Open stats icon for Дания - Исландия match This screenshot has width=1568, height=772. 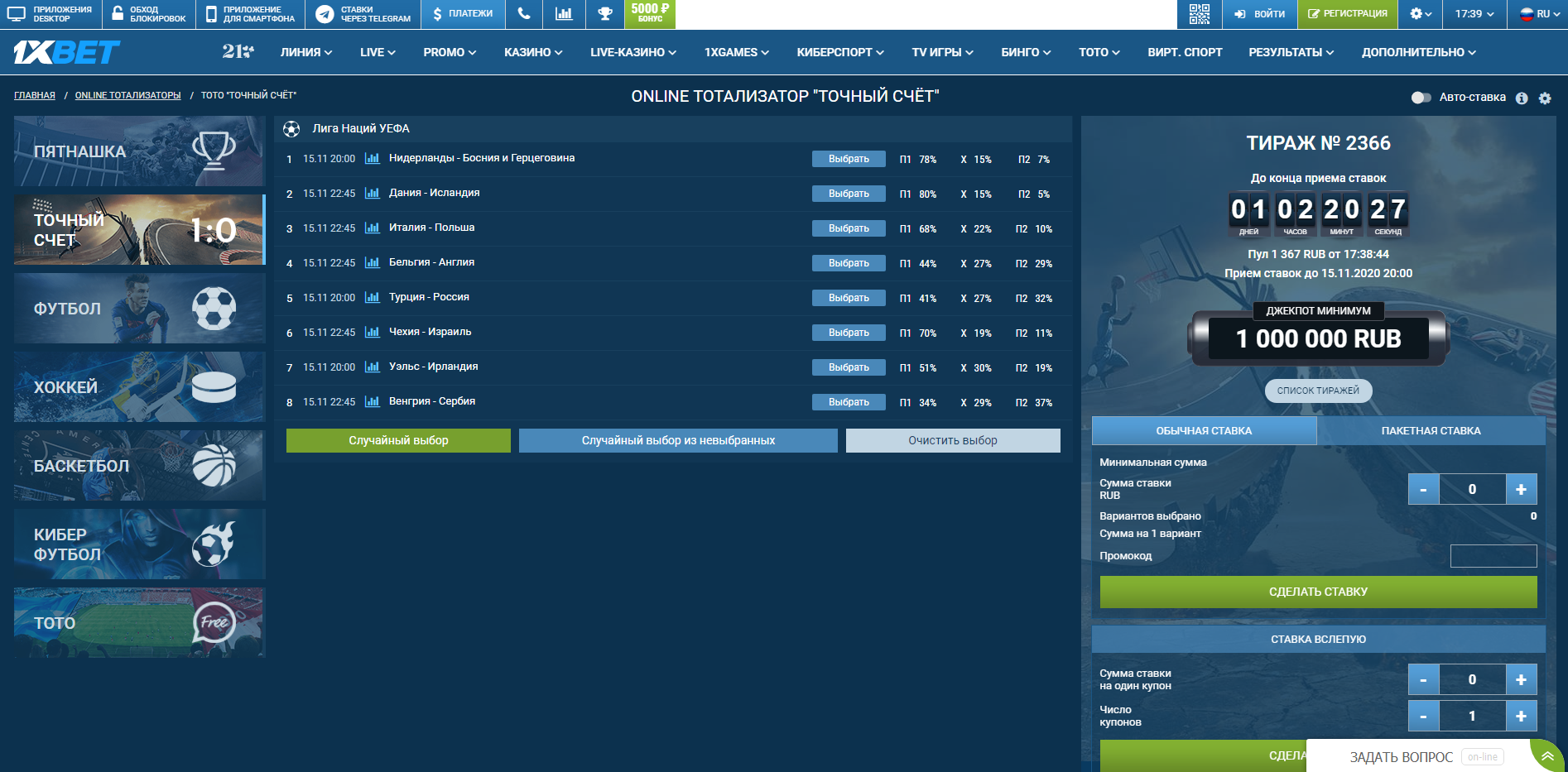[x=373, y=193]
